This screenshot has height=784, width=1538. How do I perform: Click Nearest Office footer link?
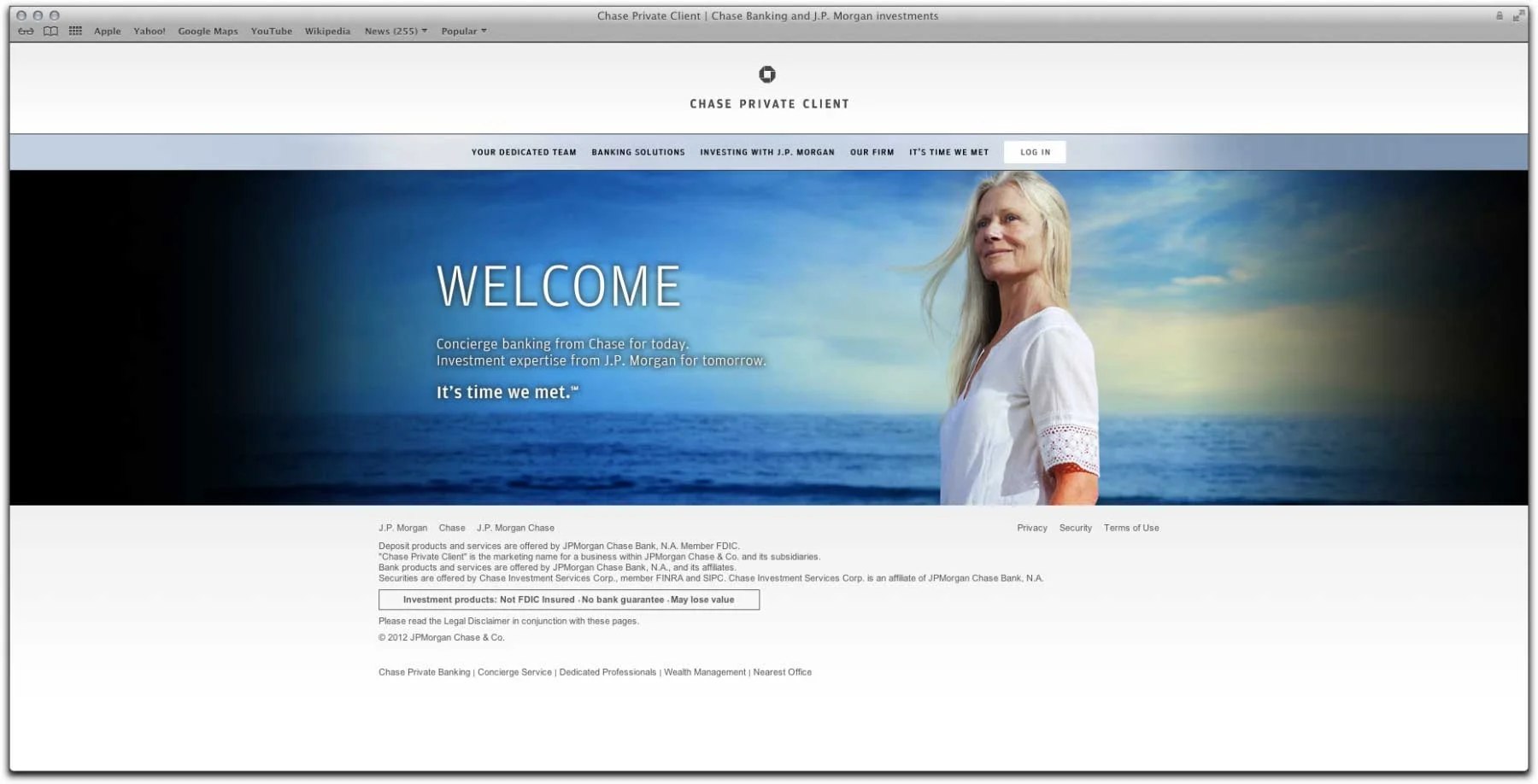click(x=783, y=672)
